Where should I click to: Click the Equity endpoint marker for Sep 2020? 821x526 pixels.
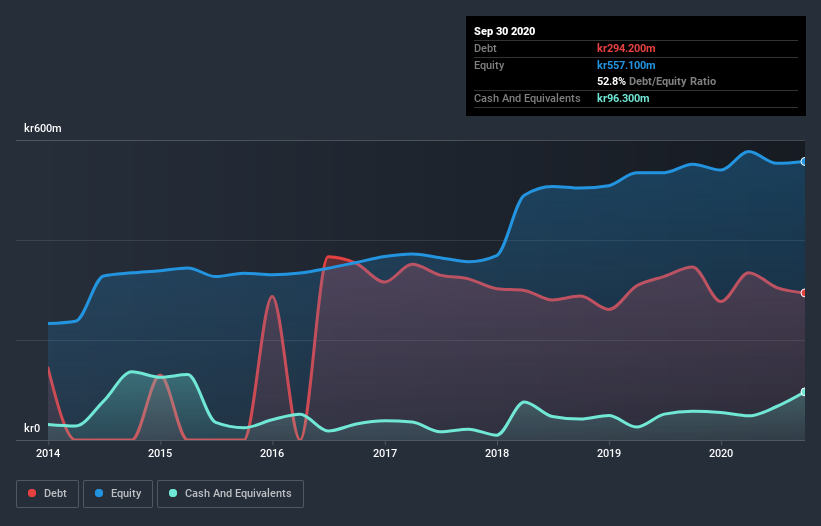[804, 162]
